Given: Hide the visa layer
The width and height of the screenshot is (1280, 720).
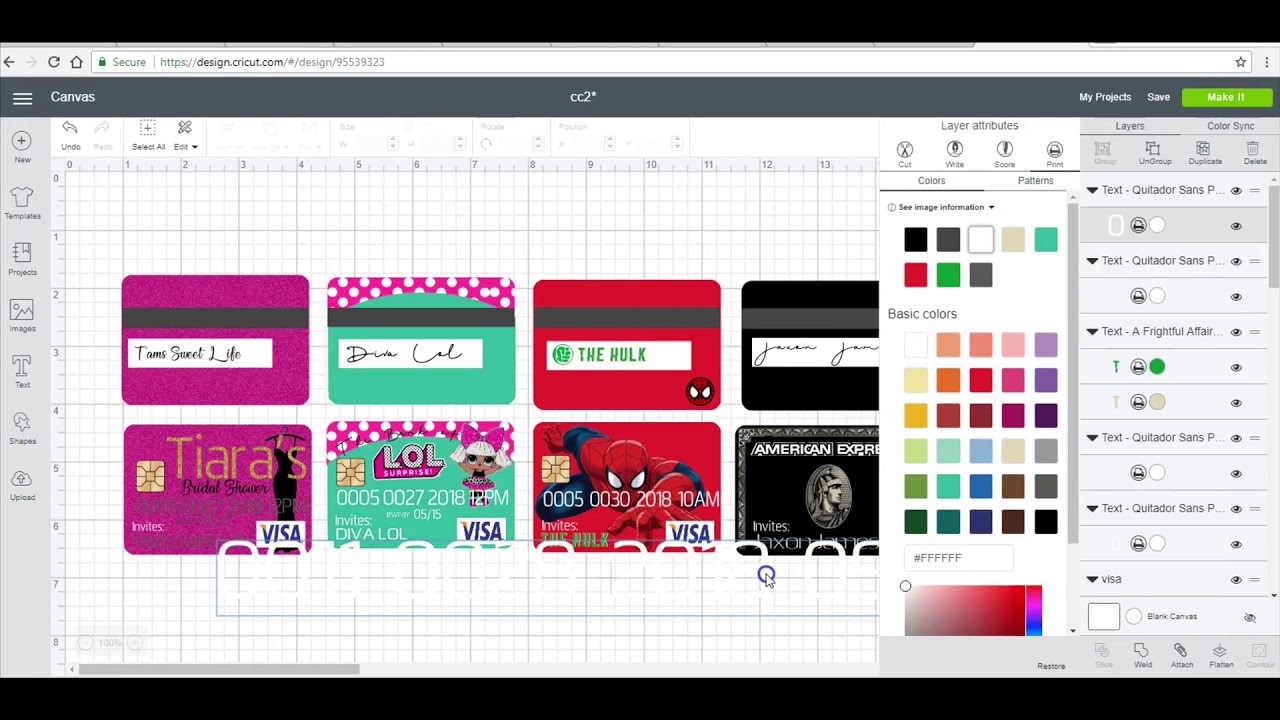Looking at the screenshot, I should [1236, 580].
